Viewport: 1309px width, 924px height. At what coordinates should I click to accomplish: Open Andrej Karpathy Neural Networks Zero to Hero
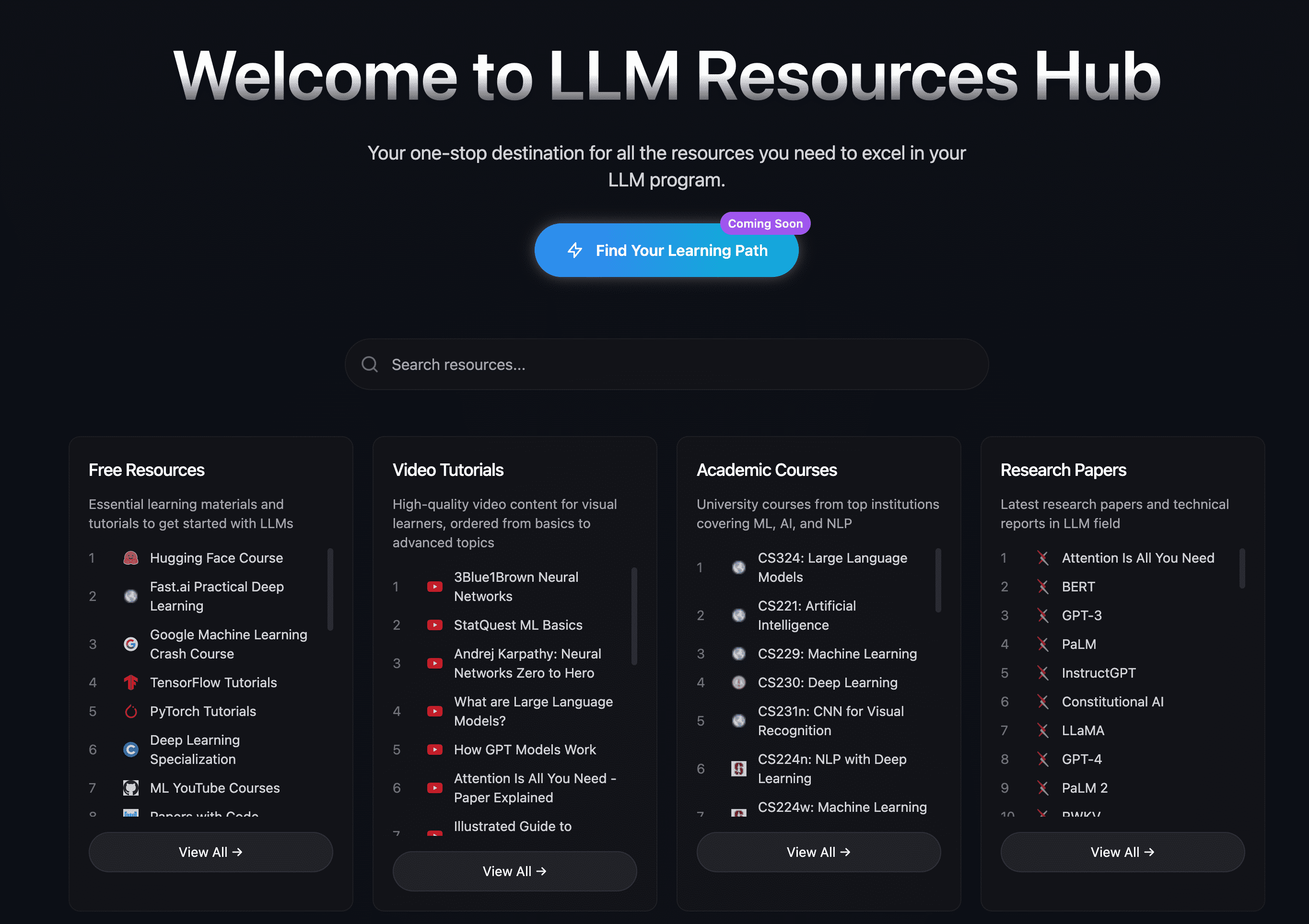tap(527, 663)
